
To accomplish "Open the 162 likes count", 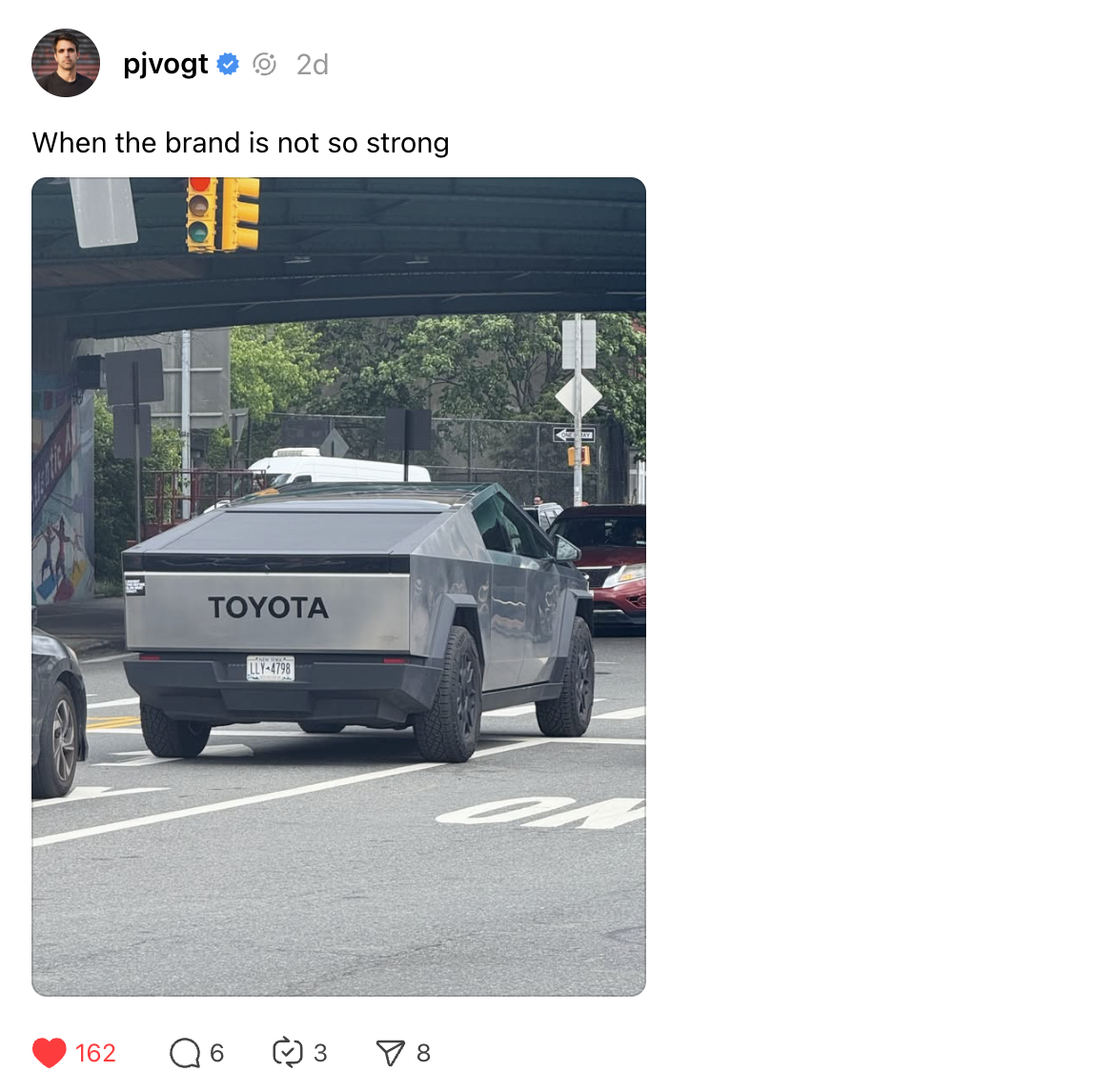I will pos(95,1053).
